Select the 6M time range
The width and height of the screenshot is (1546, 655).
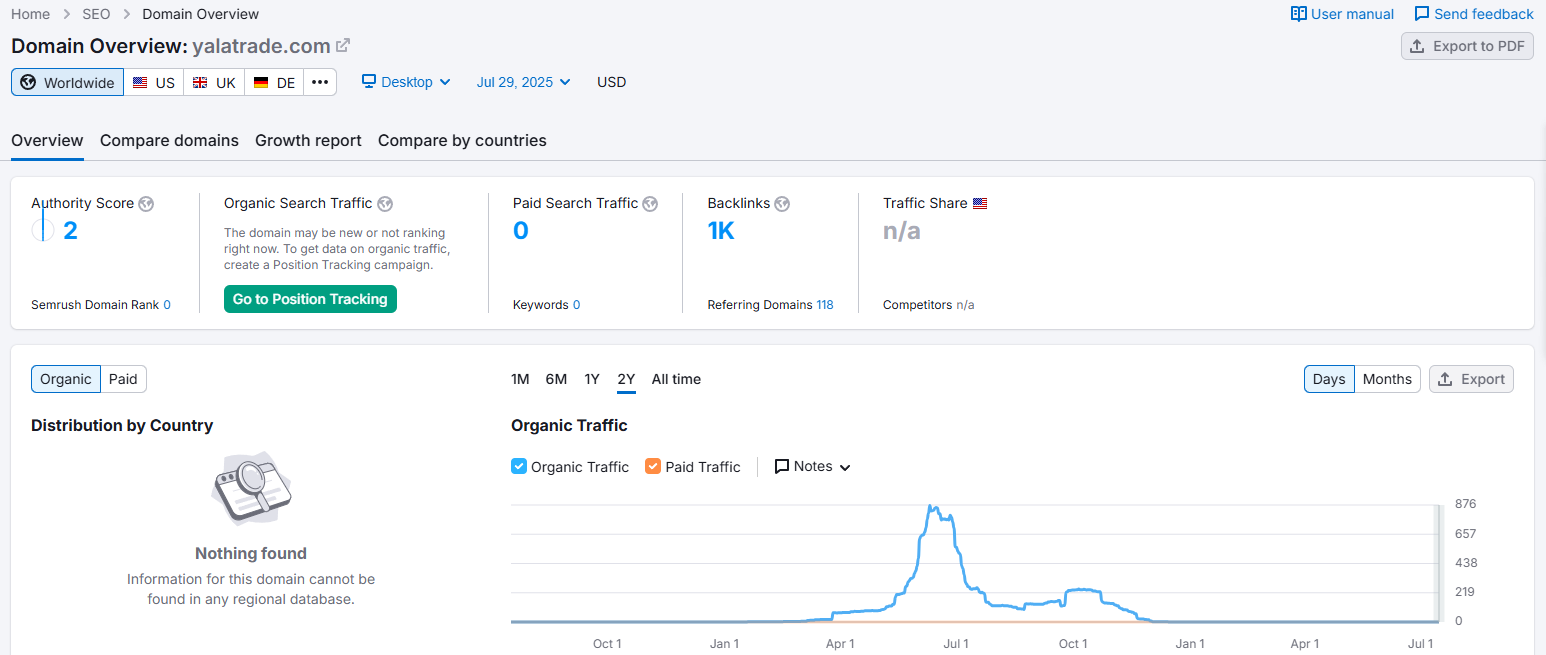556,379
